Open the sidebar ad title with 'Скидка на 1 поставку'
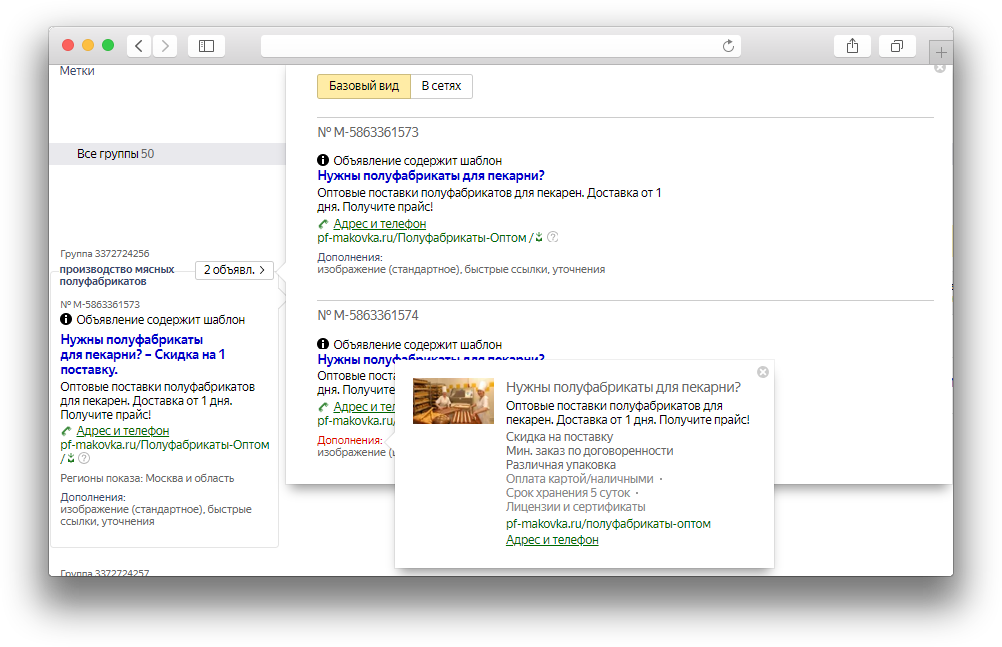Viewport: 1002px width, 647px height. point(142,354)
